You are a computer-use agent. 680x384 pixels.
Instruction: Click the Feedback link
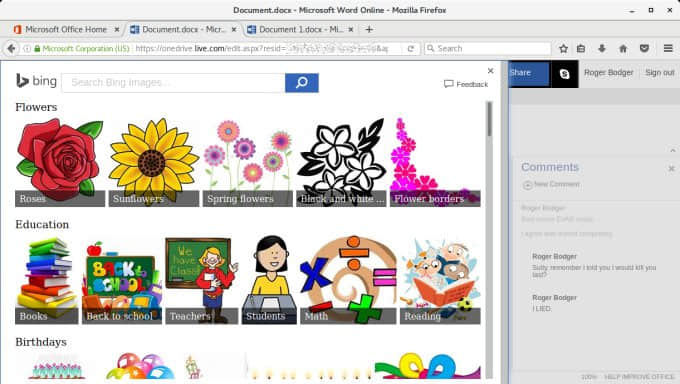[466, 84]
